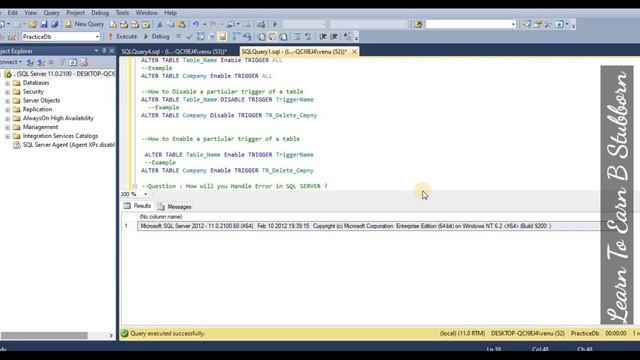Click the Save All icon
This screenshot has width=640, height=360.
pyautogui.click(x=54, y=24)
